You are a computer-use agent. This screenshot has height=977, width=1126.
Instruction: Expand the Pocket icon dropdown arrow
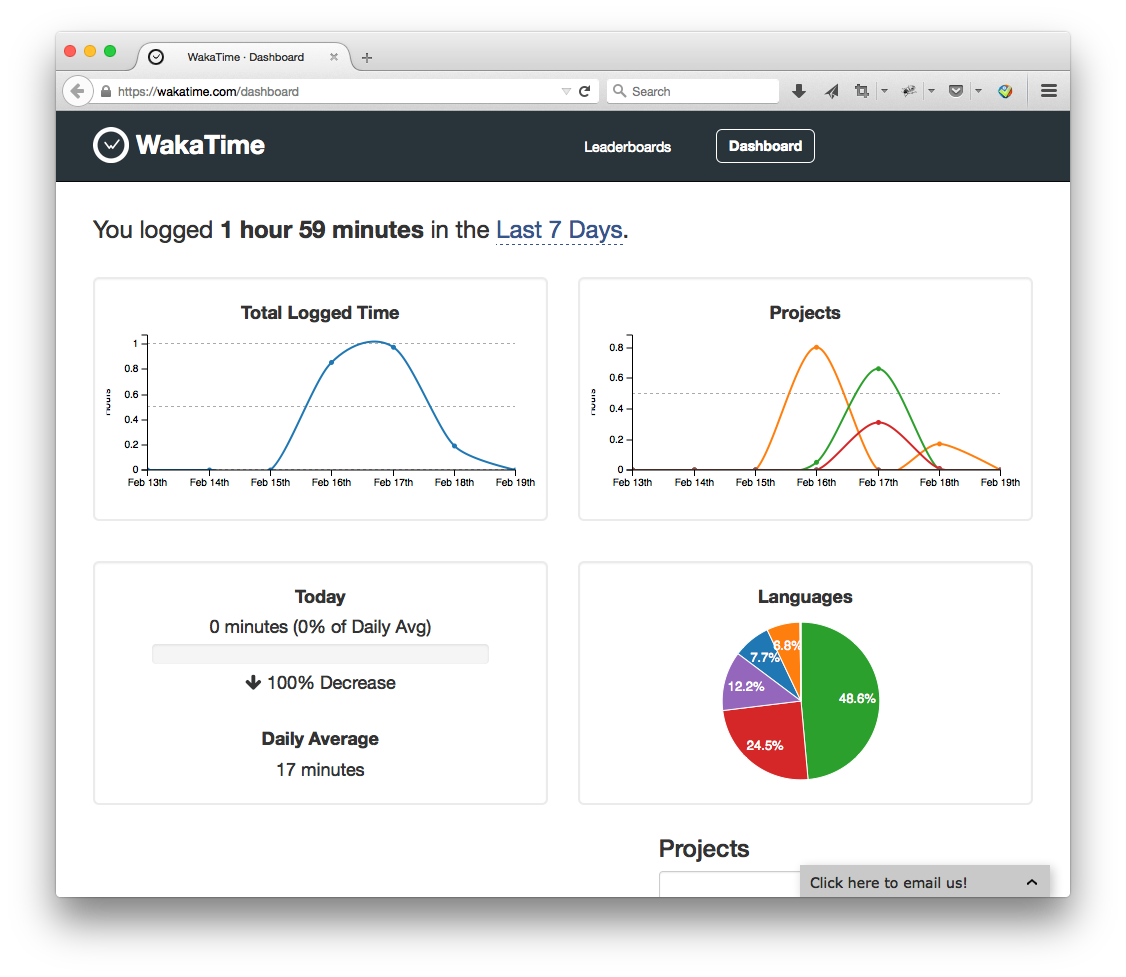(978, 91)
